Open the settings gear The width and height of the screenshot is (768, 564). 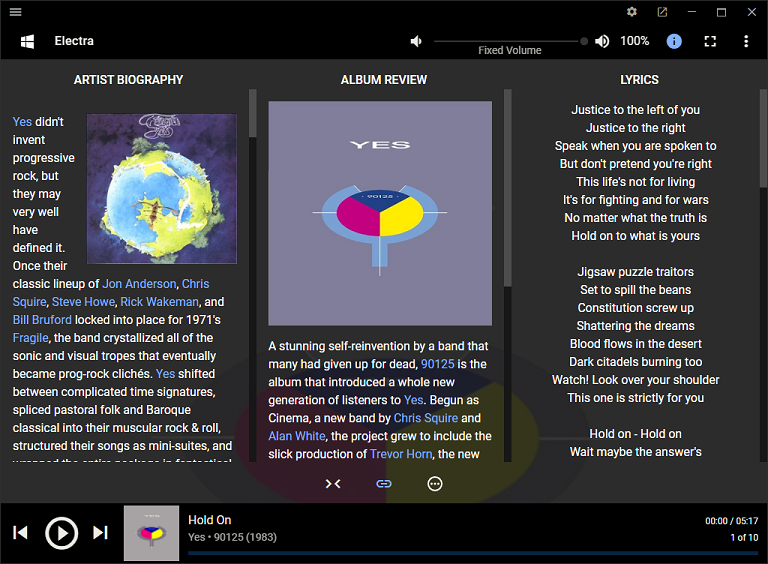pos(632,12)
